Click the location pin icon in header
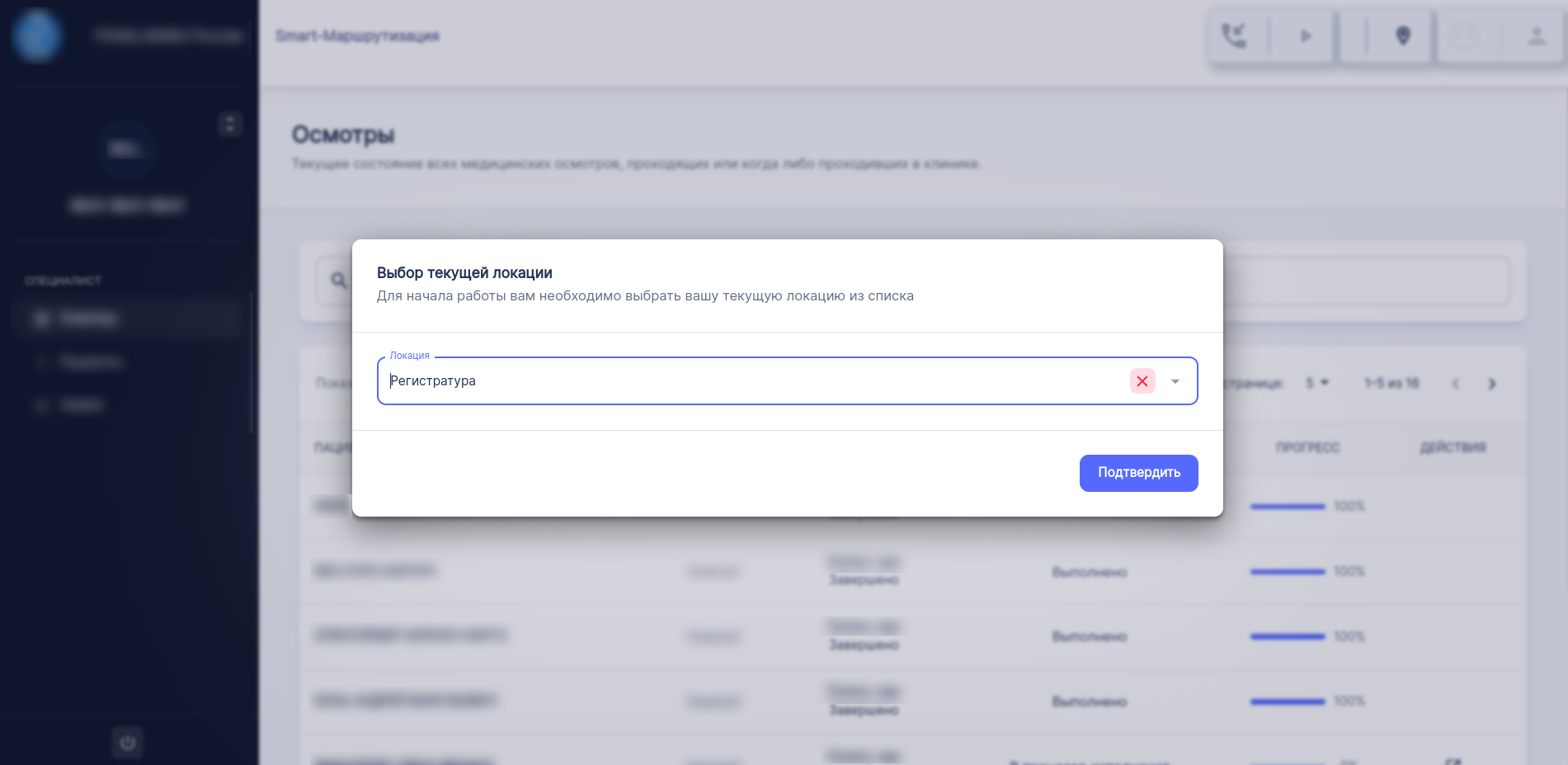The height and width of the screenshot is (765, 1568). tap(1402, 36)
